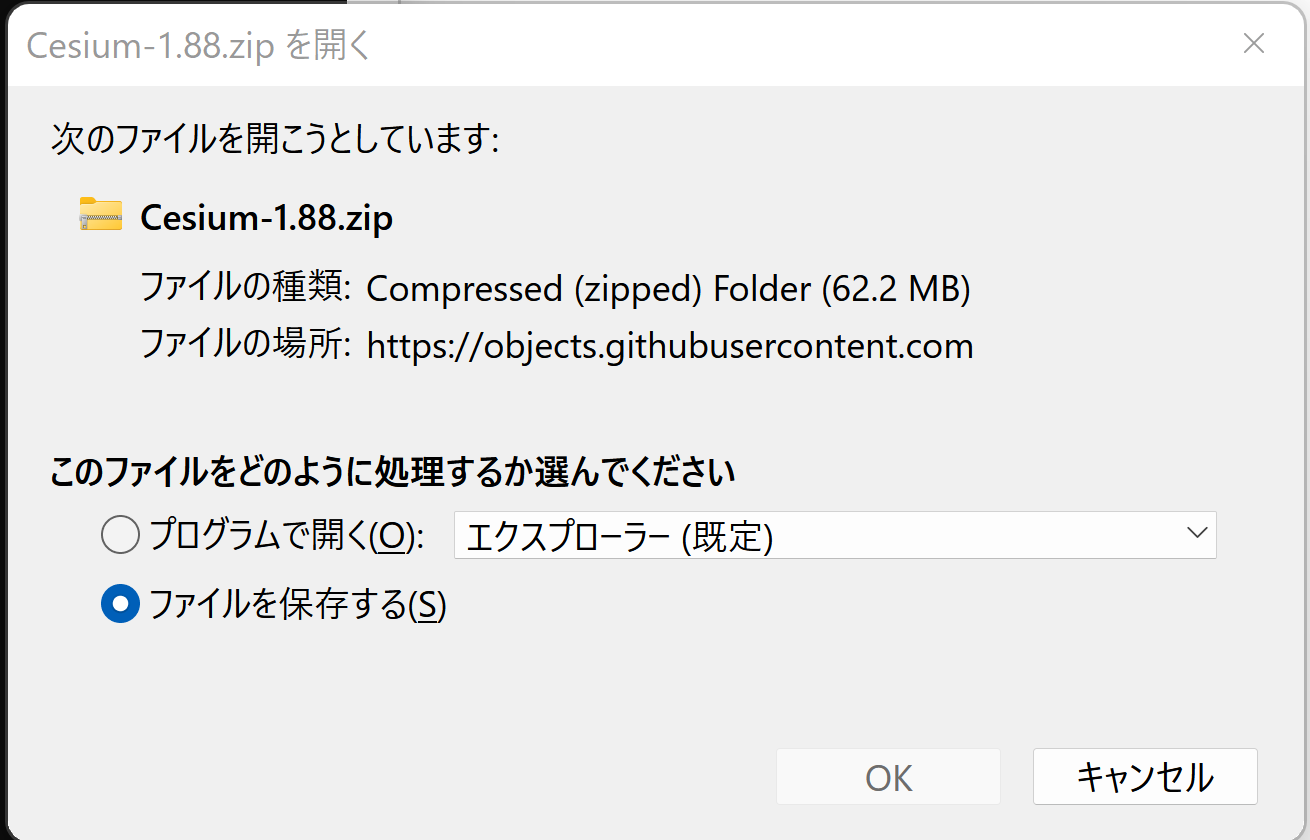Click the プログラムで開く(O) label text
Viewport: 1310px width, 840px height.
click(x=287, y=537)
